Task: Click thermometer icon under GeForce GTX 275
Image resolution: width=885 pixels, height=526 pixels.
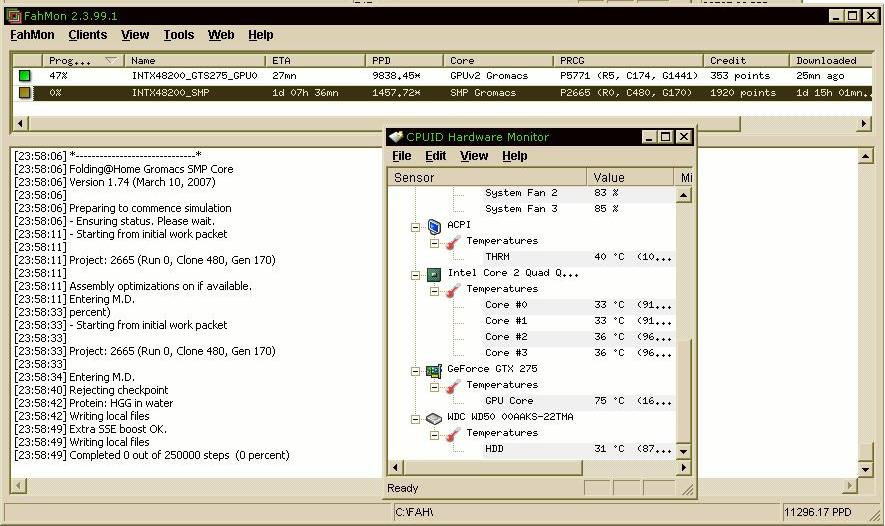Action: click(x=453, y=386)
